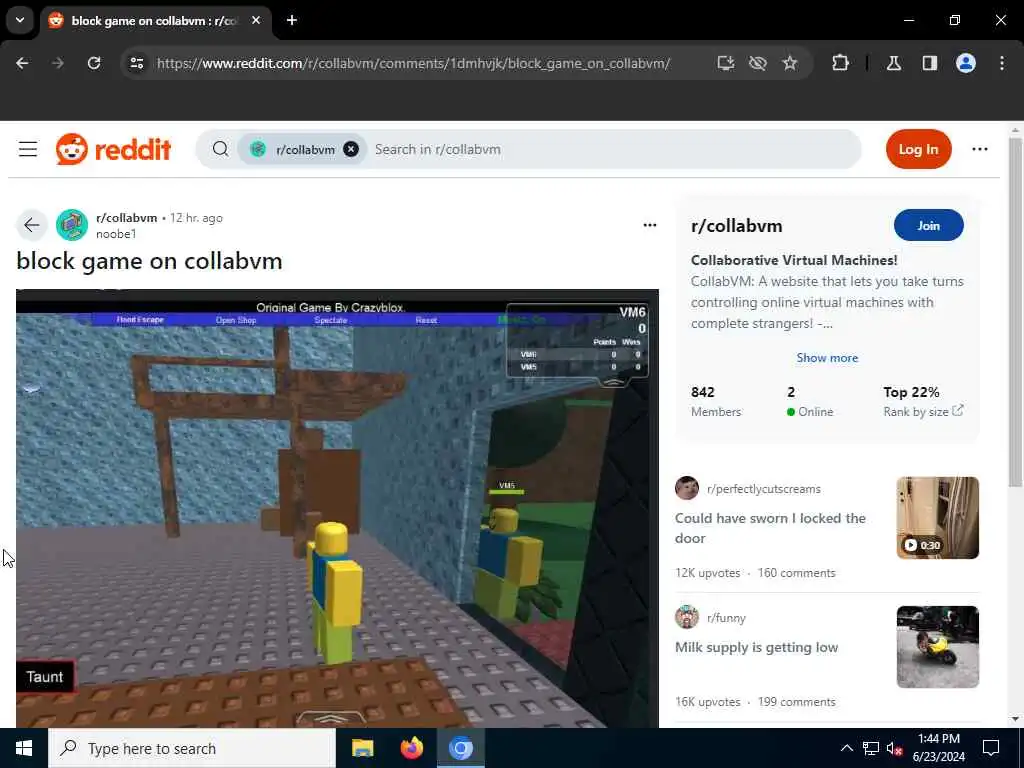Open the Chrome three-dot menu
The height and width of the screenshot is (768, 1024).
pyautogui.click(x=1002, y=63)
